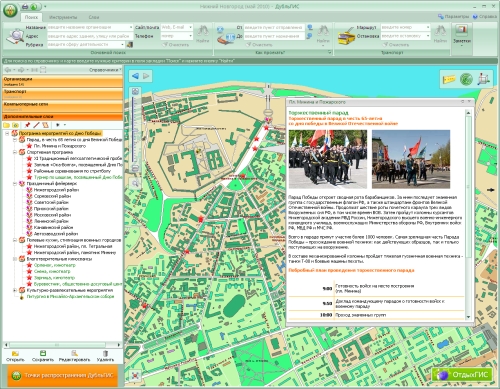Click the yellow trolleybus transport icon
The width and height of the screenshot is (500, 389).
pyautogui.click(x=346, y=37)
